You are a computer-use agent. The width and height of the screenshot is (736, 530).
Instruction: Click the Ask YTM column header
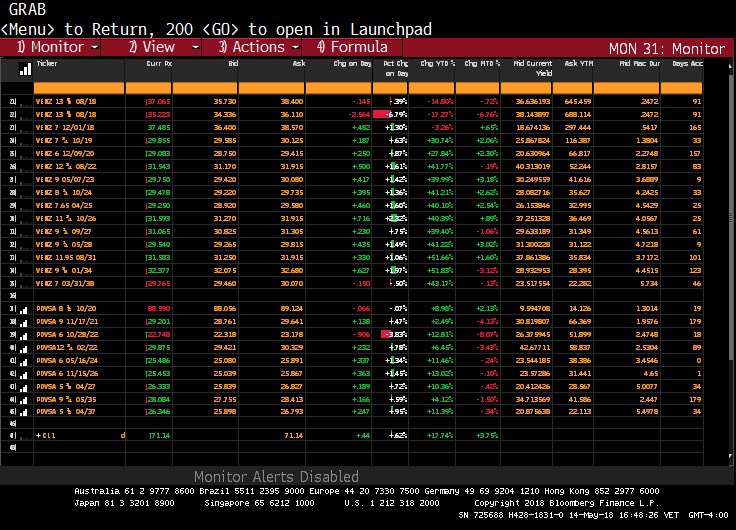coord(578,62)
